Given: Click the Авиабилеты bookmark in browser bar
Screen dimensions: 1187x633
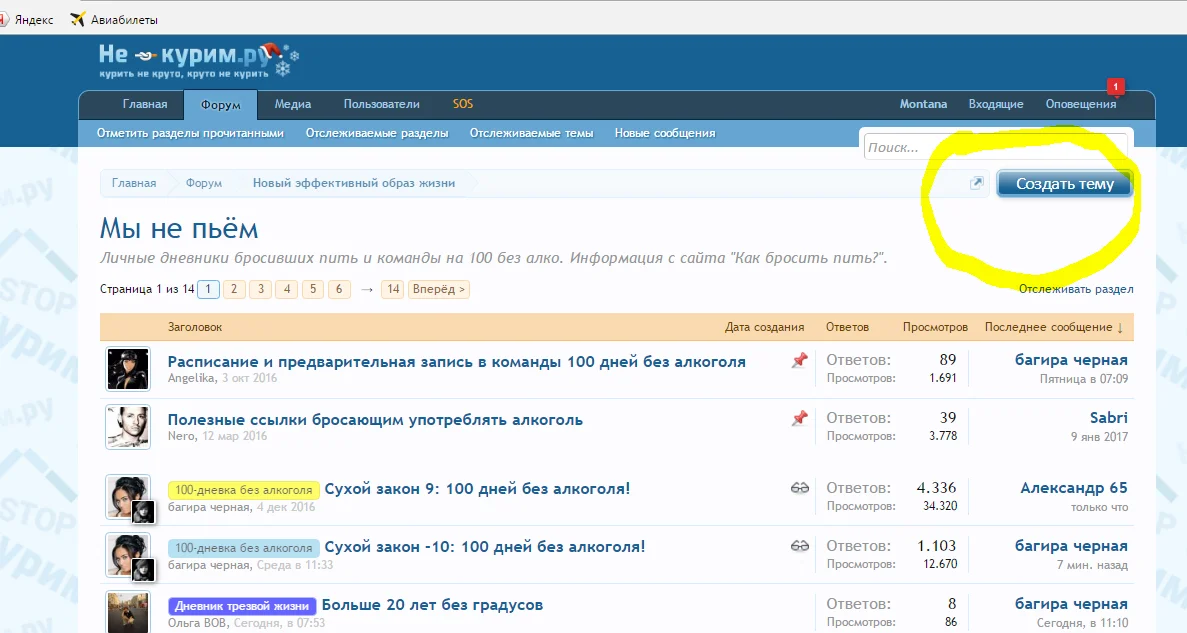Looking at the screenshot, I should 114,19.
